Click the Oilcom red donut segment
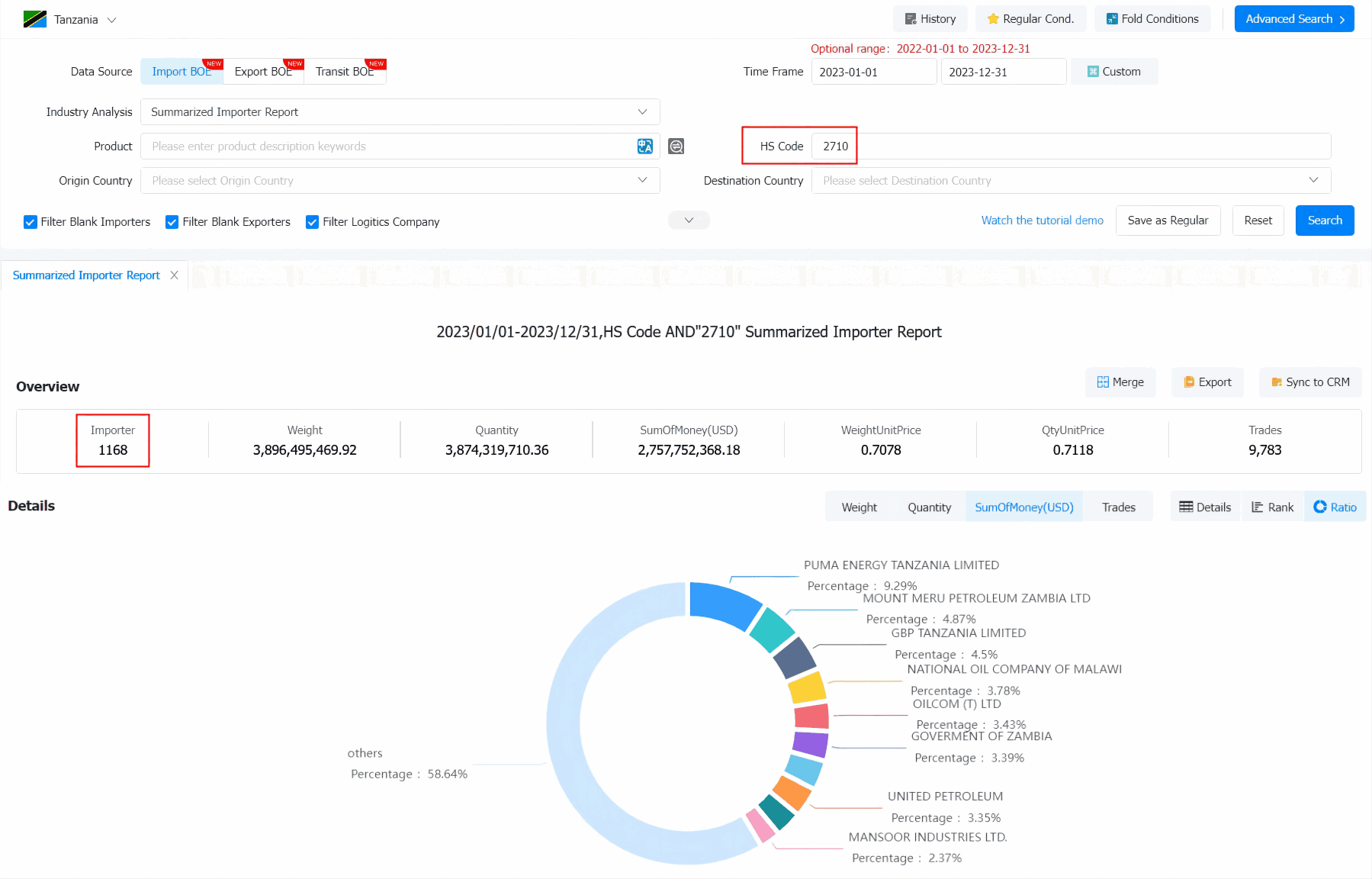 tap(811, 716)
